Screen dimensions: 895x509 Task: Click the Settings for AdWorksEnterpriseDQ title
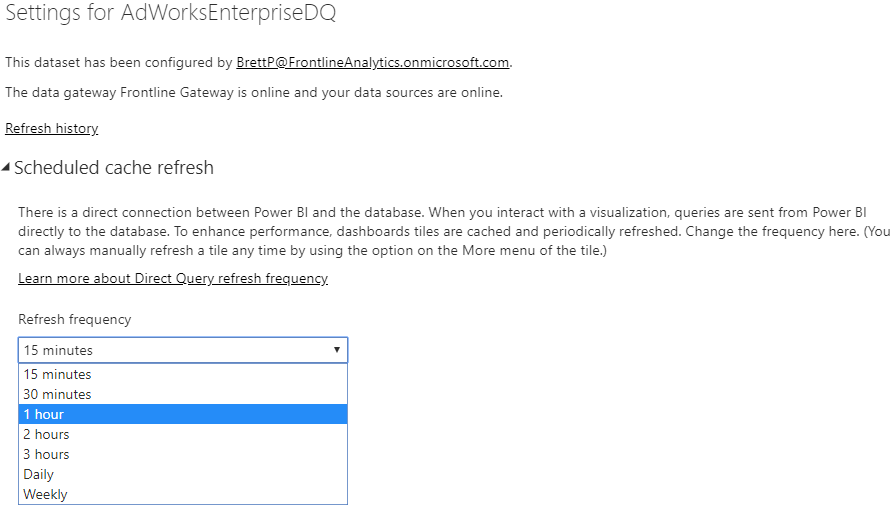(x=171, y=13)
